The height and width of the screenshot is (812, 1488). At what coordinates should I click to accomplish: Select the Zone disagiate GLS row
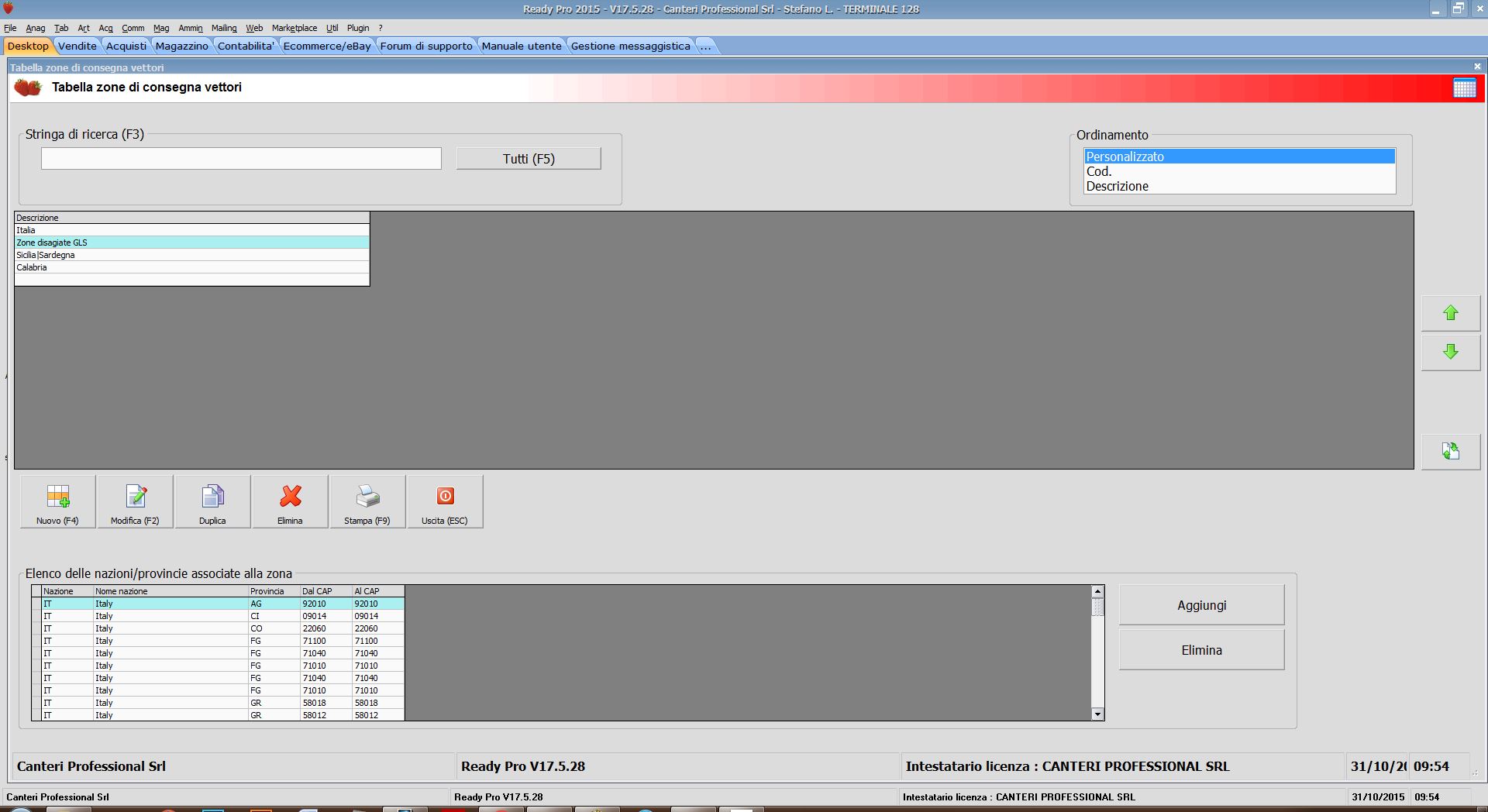(x=192, y=243)
